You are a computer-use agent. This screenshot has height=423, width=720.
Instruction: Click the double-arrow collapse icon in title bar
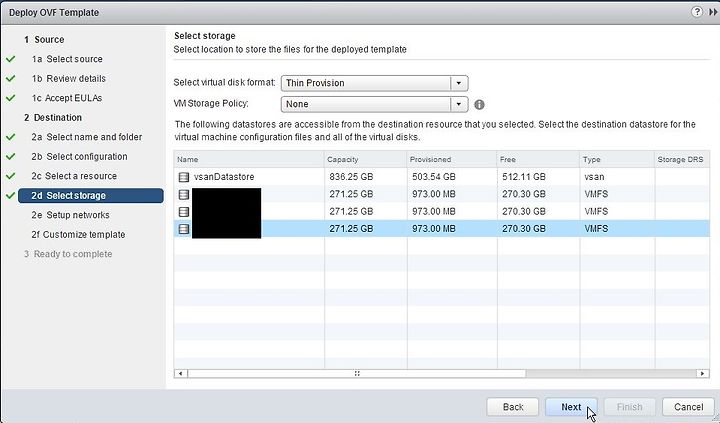pyautogui.click(x=713, y=12)
